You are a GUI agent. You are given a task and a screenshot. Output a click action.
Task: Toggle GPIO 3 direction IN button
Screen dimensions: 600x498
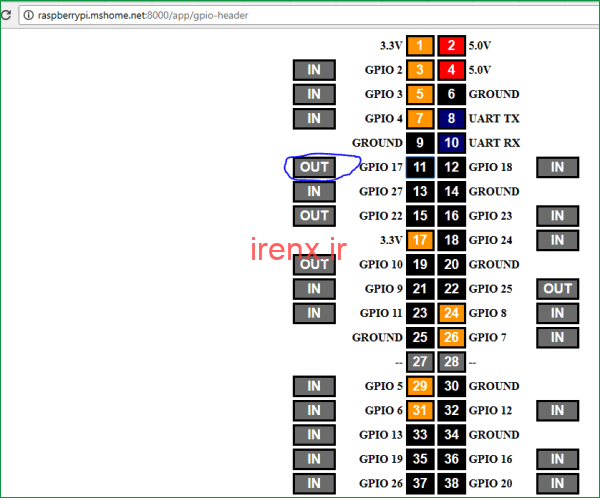tap(314, 94)
